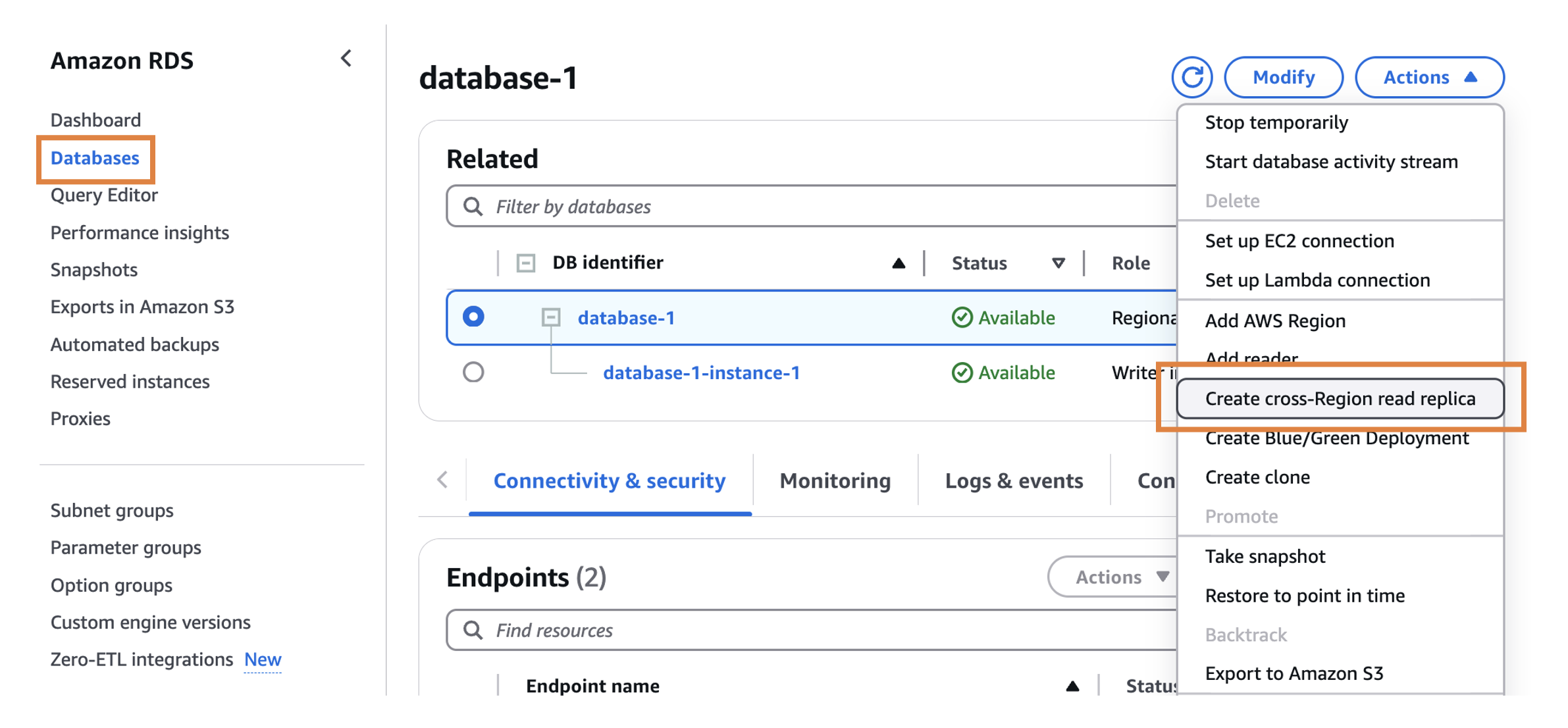Close the top Actions dropdown

click(x=1429, y=77)
